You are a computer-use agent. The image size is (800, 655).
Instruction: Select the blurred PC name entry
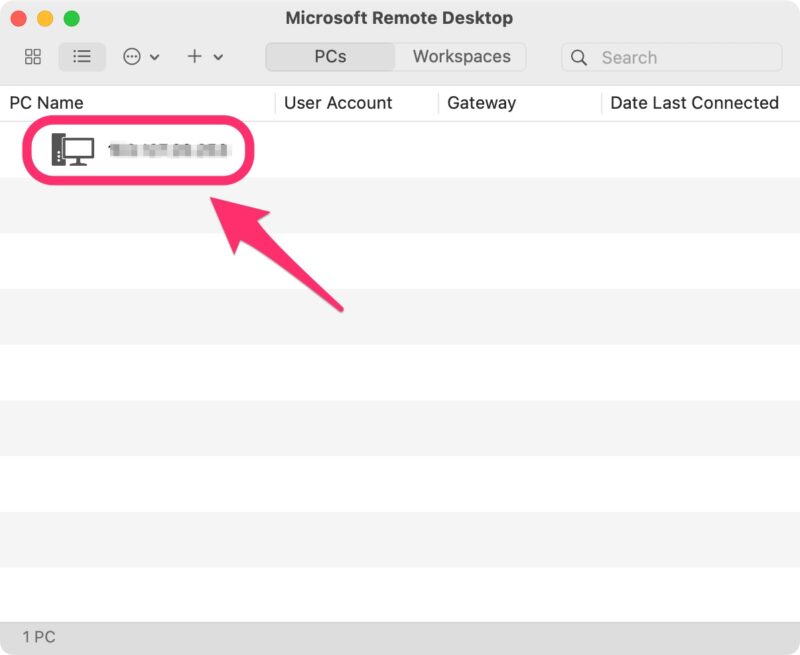coord(169,150)
